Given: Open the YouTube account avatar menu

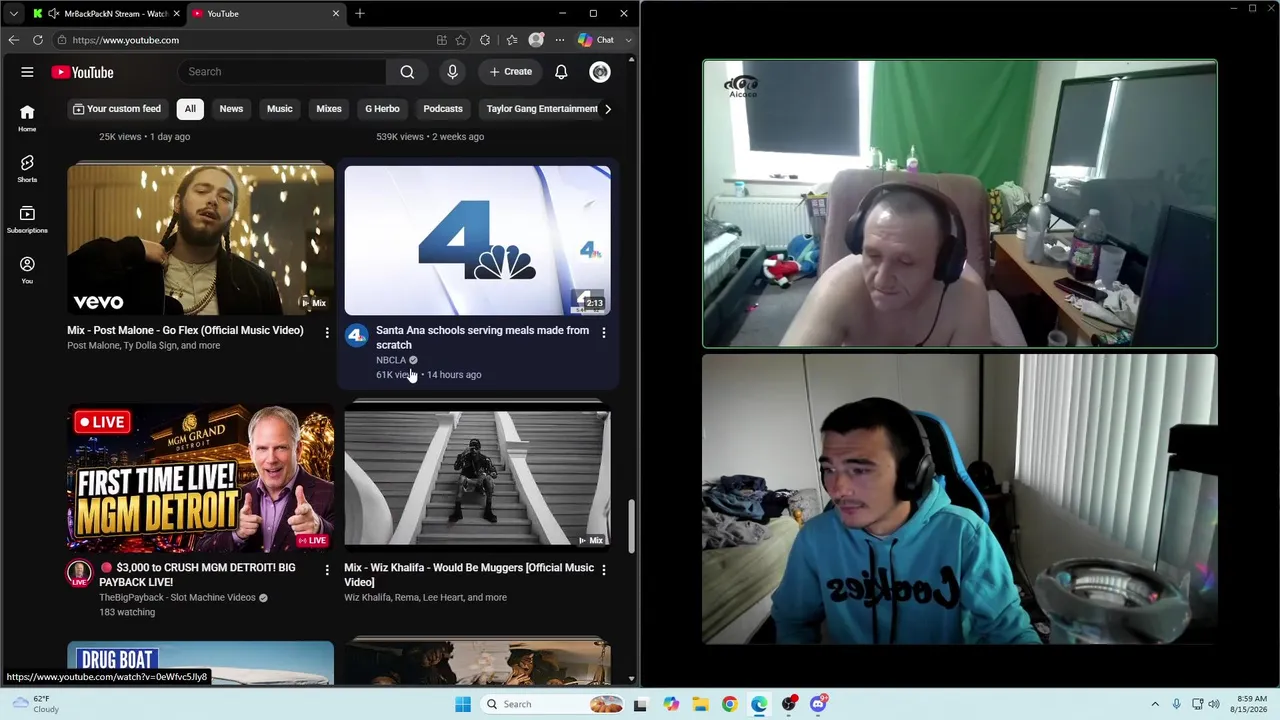Looking at the screenshot, I should click(x=600, y=72).
